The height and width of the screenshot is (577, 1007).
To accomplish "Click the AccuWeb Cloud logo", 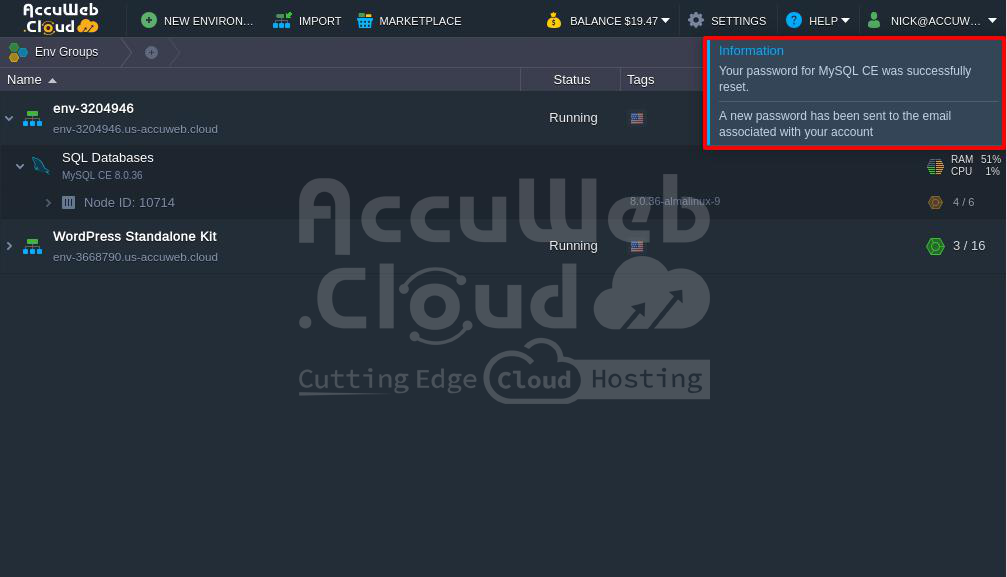I will point(61,19).
